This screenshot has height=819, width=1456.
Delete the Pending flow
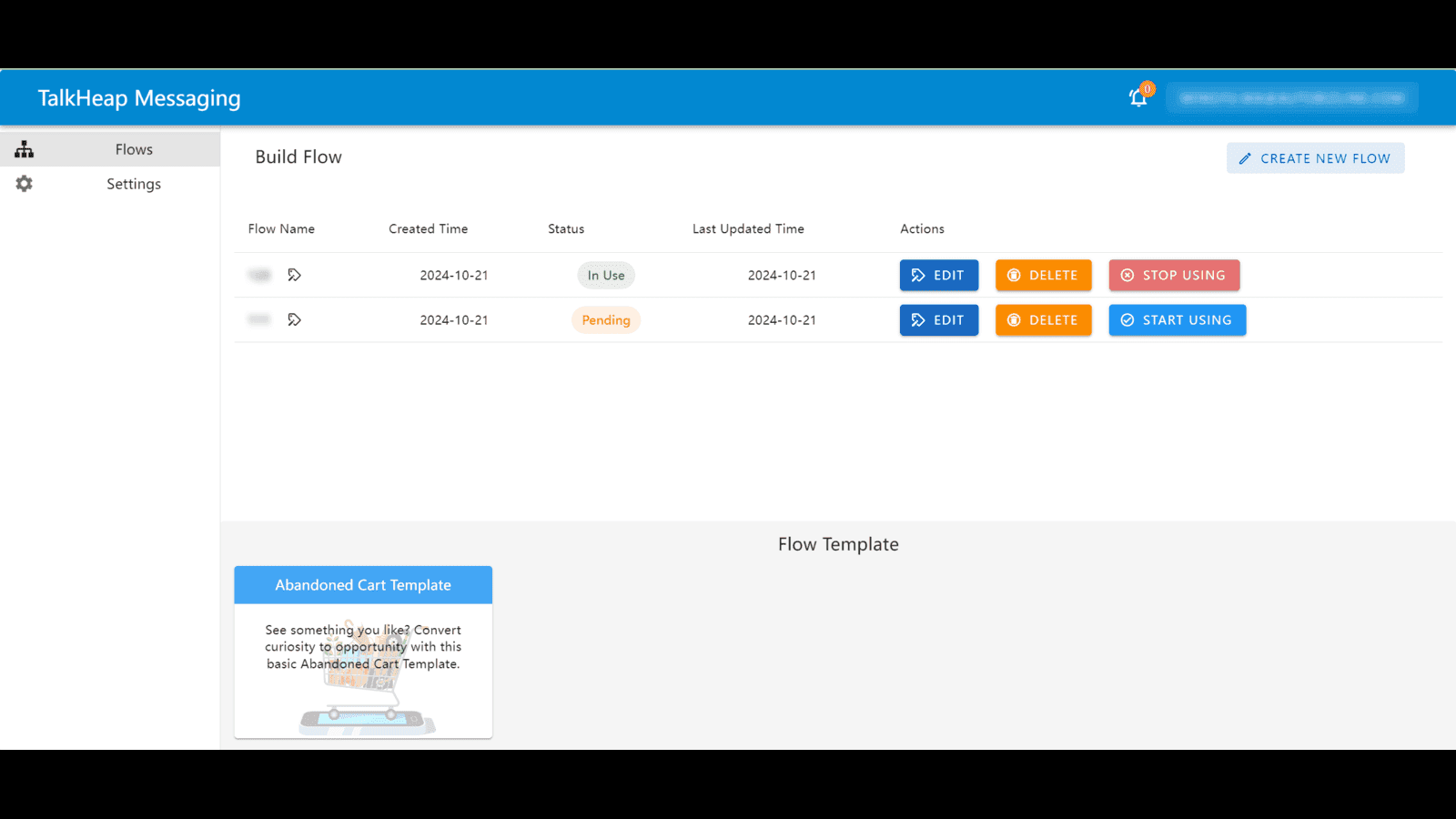(1043, 320)
